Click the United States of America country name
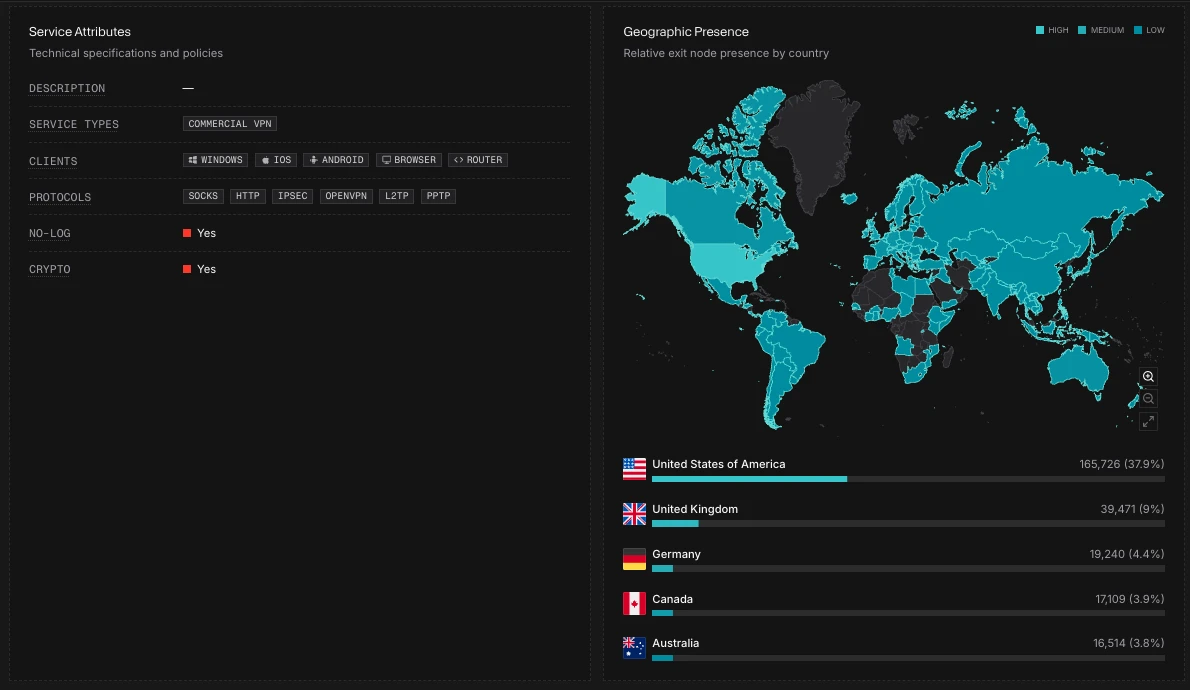The image size is (1190, 690). click(719, 464)
